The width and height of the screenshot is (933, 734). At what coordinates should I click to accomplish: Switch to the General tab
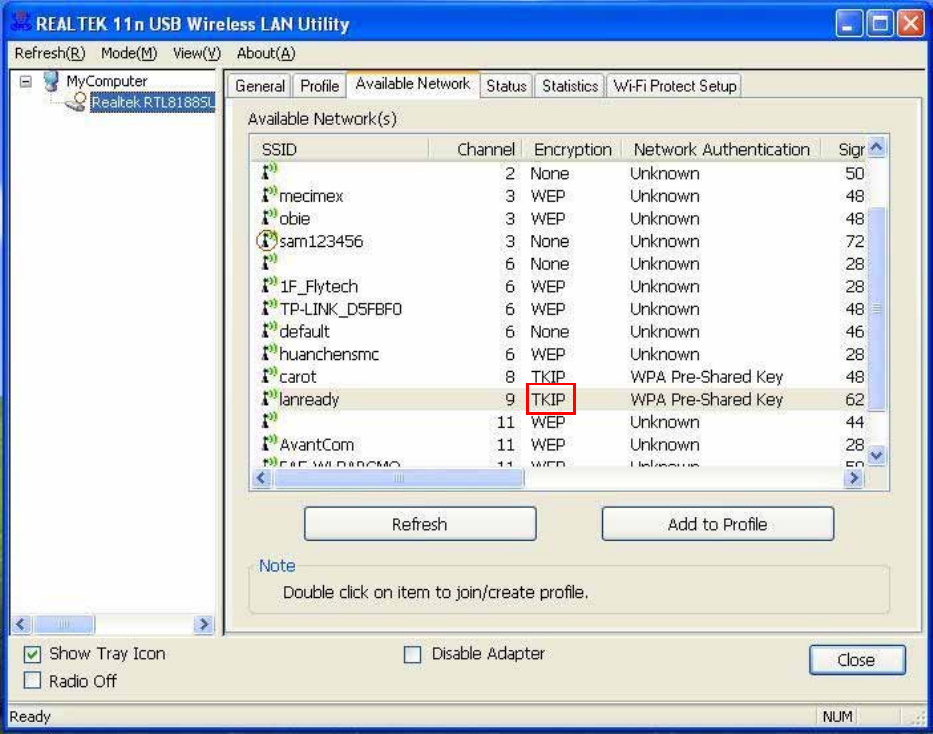260,86
